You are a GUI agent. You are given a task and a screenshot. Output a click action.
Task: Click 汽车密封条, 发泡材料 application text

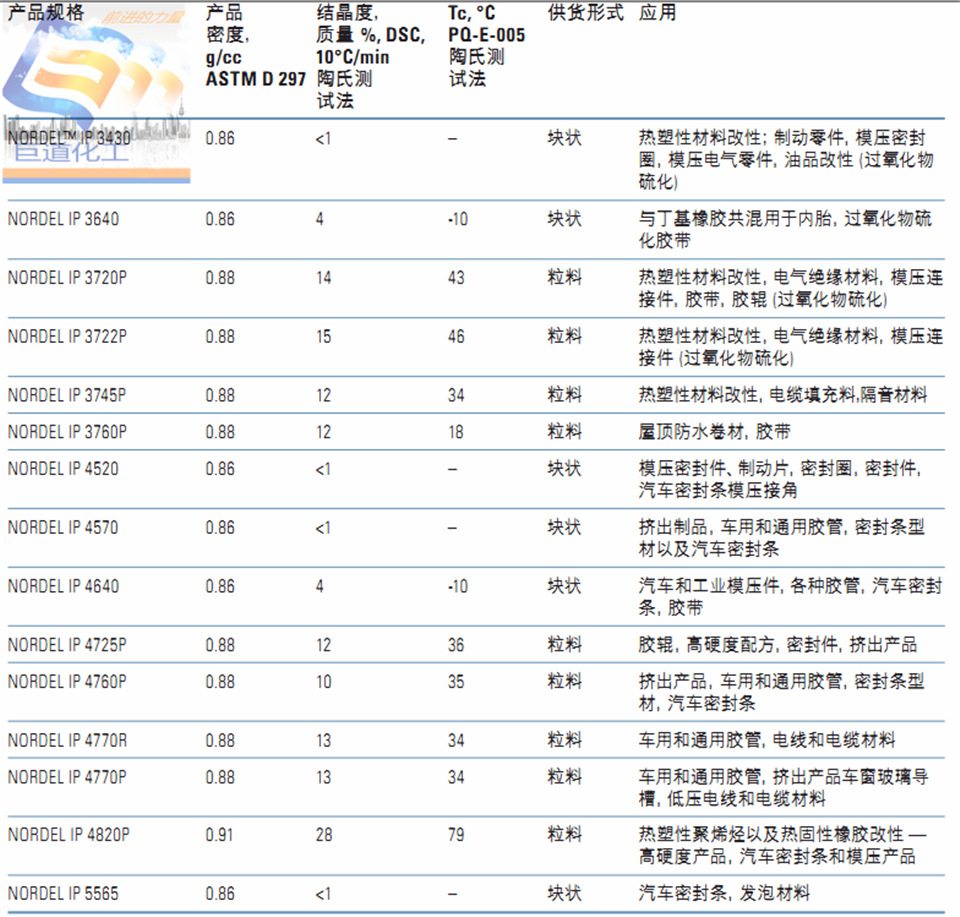click(724, 894)
